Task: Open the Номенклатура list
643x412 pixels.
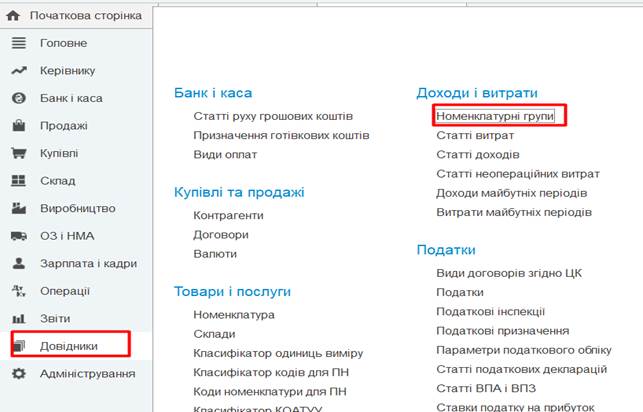Action: (233, 314)
